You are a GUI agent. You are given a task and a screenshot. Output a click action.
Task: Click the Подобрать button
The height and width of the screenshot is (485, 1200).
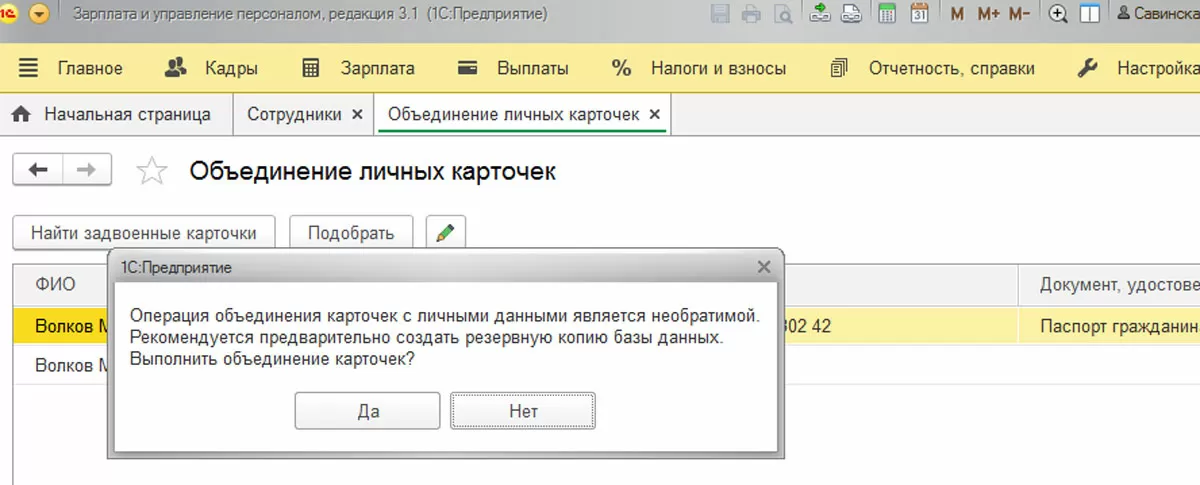[x=350, y=233]
